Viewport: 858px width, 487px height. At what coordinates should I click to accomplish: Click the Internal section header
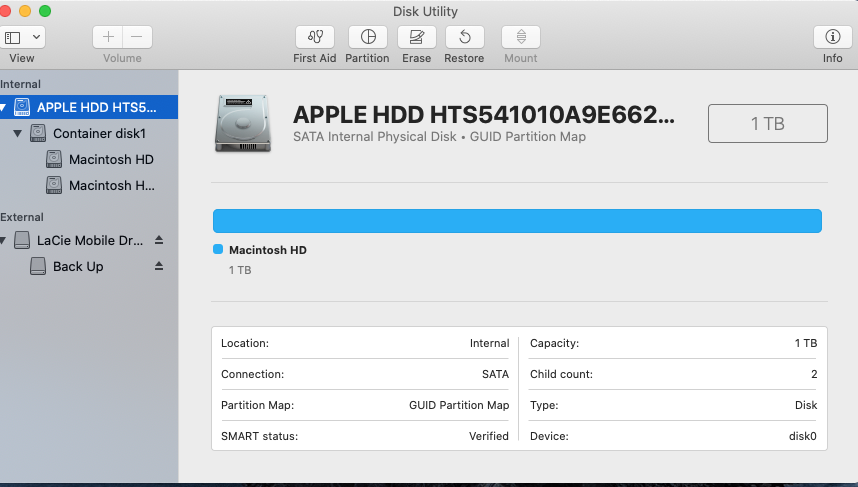(x=20, y=84)
